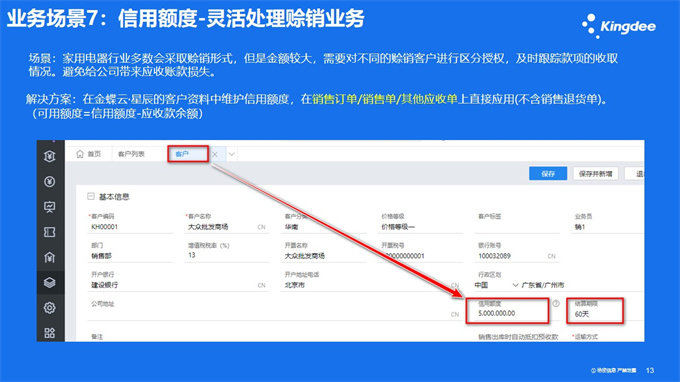680x382 pixels.
Task: Click the 保存并新增 button
Action: pyautogui.click(x=595, y=173)
